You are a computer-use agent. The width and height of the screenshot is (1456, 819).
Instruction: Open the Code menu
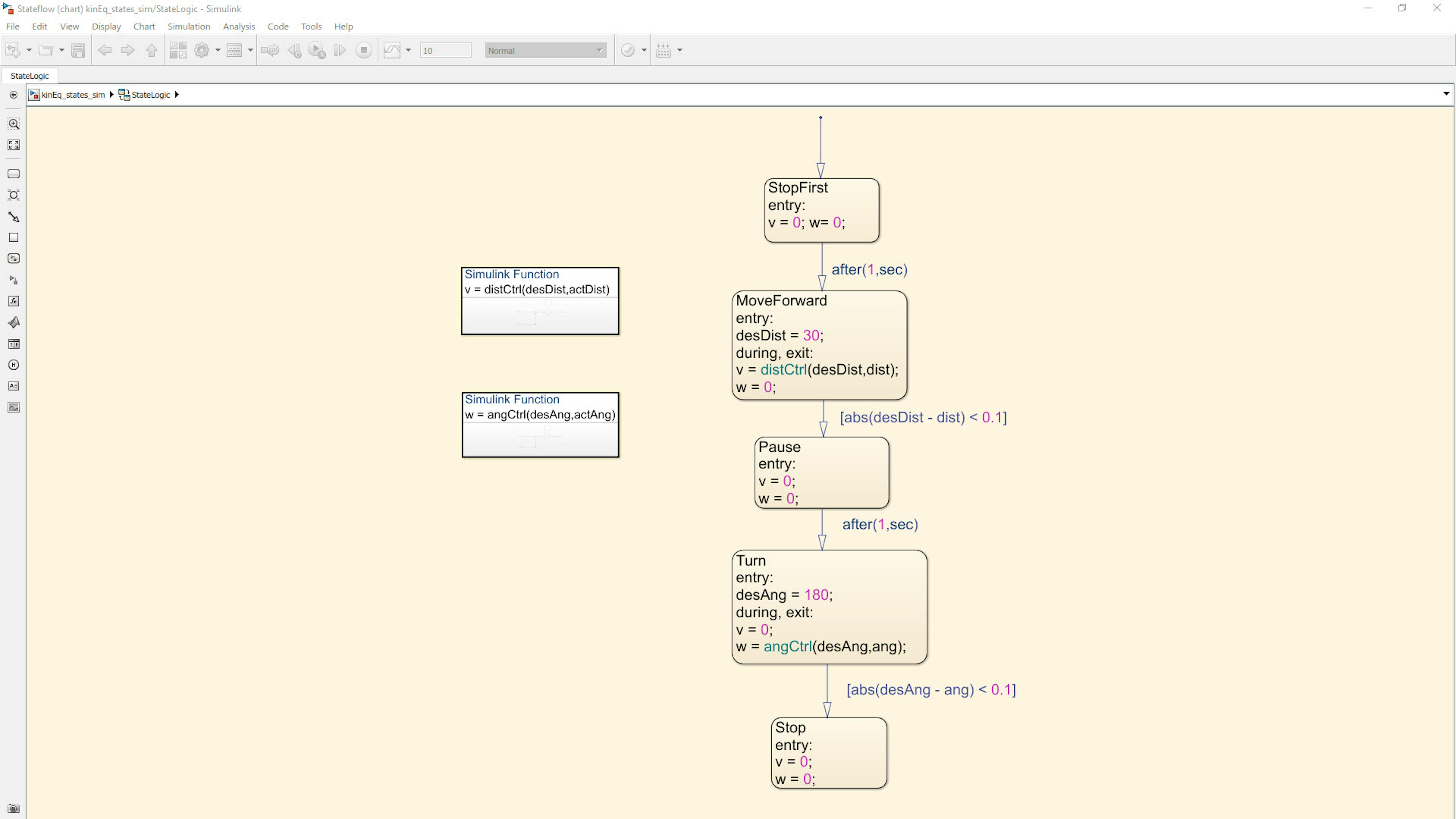coord(278,26)
